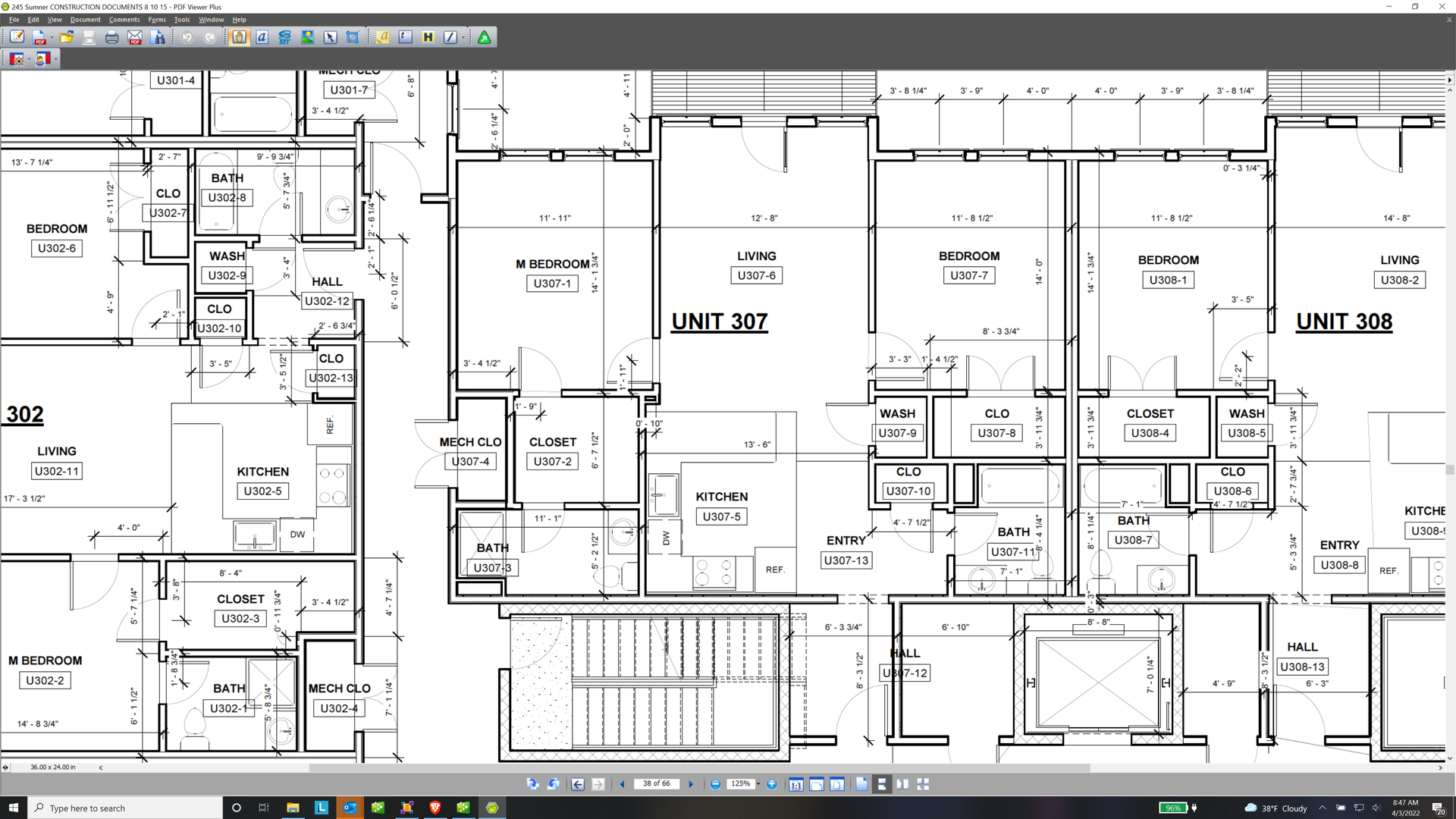Switch to single page layout
This screenshot has width=1456, height=819.
tap(861, 784)
